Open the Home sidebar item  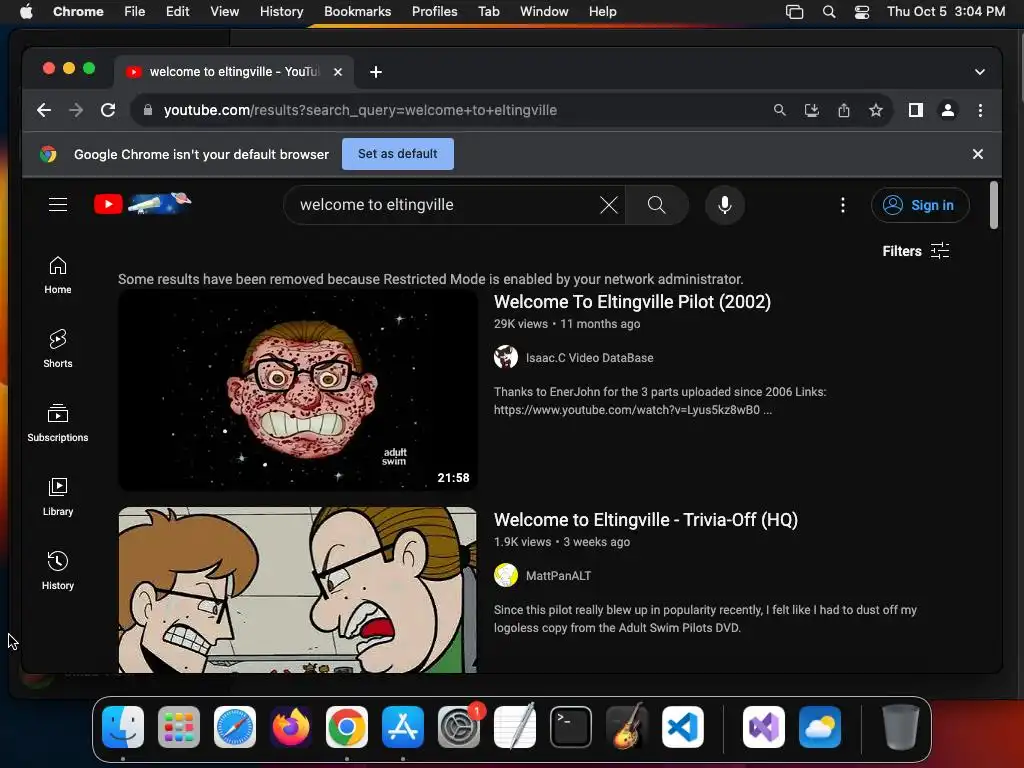(57, 275)
